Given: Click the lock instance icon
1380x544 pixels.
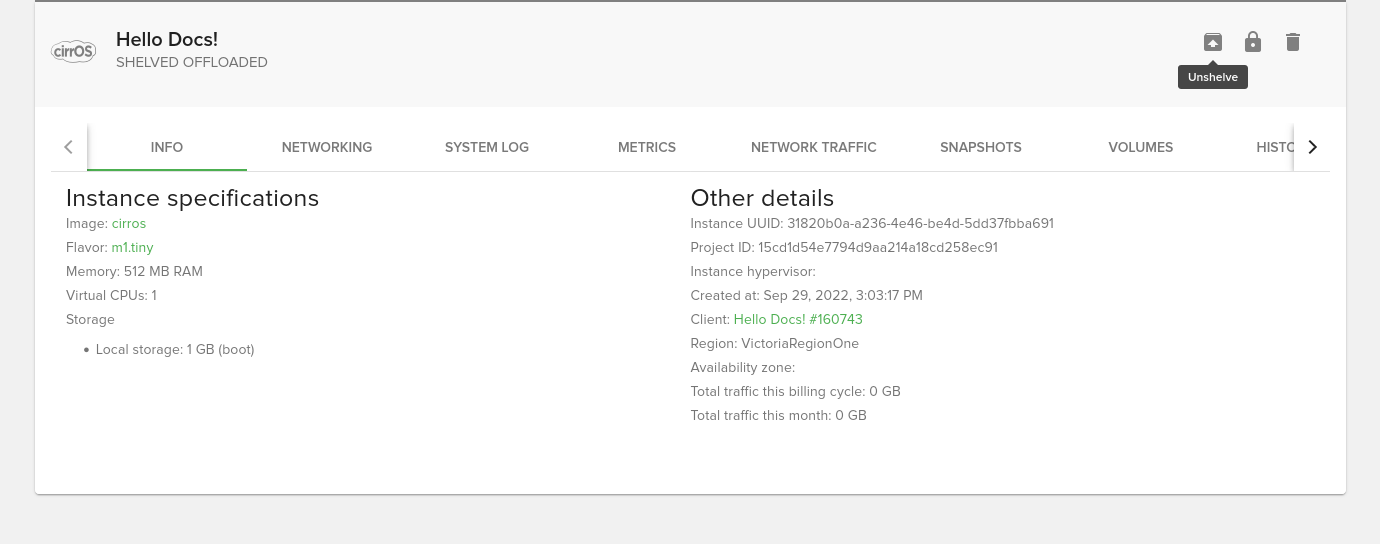Looking at the screenshot, I should point(1252,42).
